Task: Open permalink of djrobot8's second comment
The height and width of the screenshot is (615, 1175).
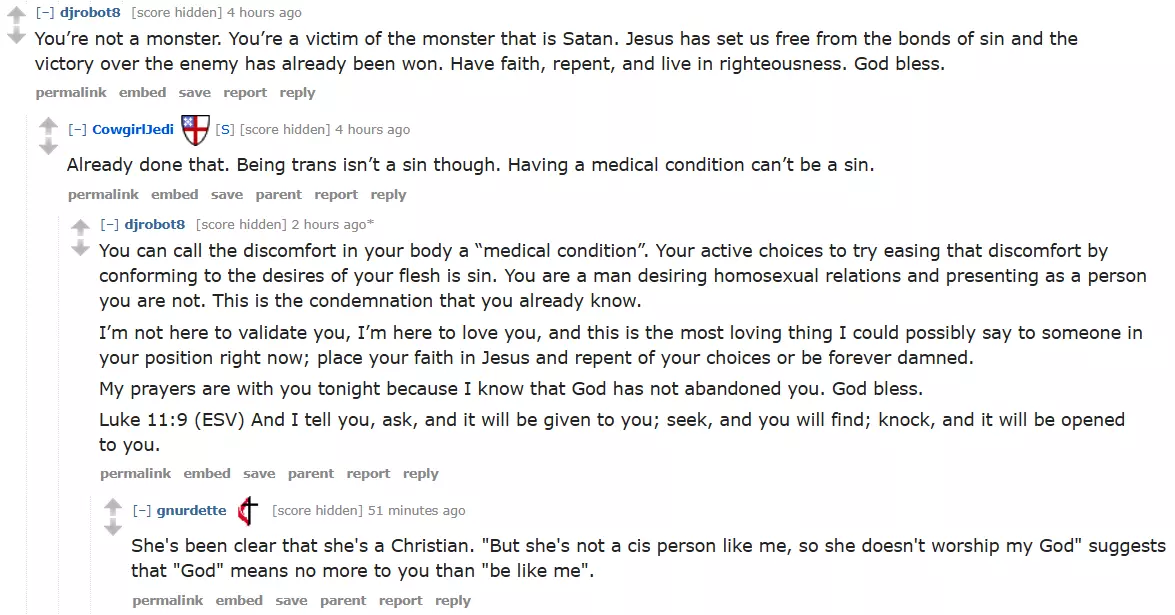Action: pos(135,474)
